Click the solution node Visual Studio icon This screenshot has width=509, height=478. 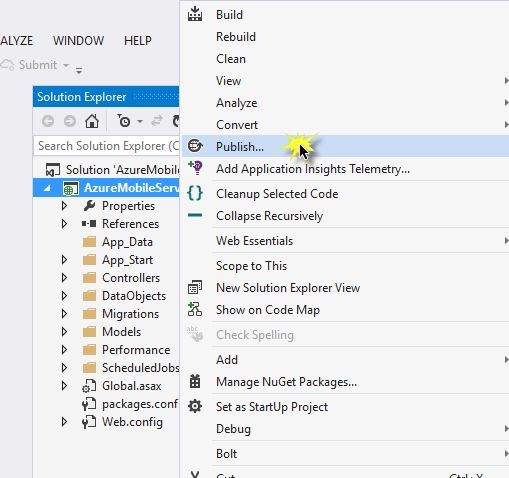pos(53,170)
